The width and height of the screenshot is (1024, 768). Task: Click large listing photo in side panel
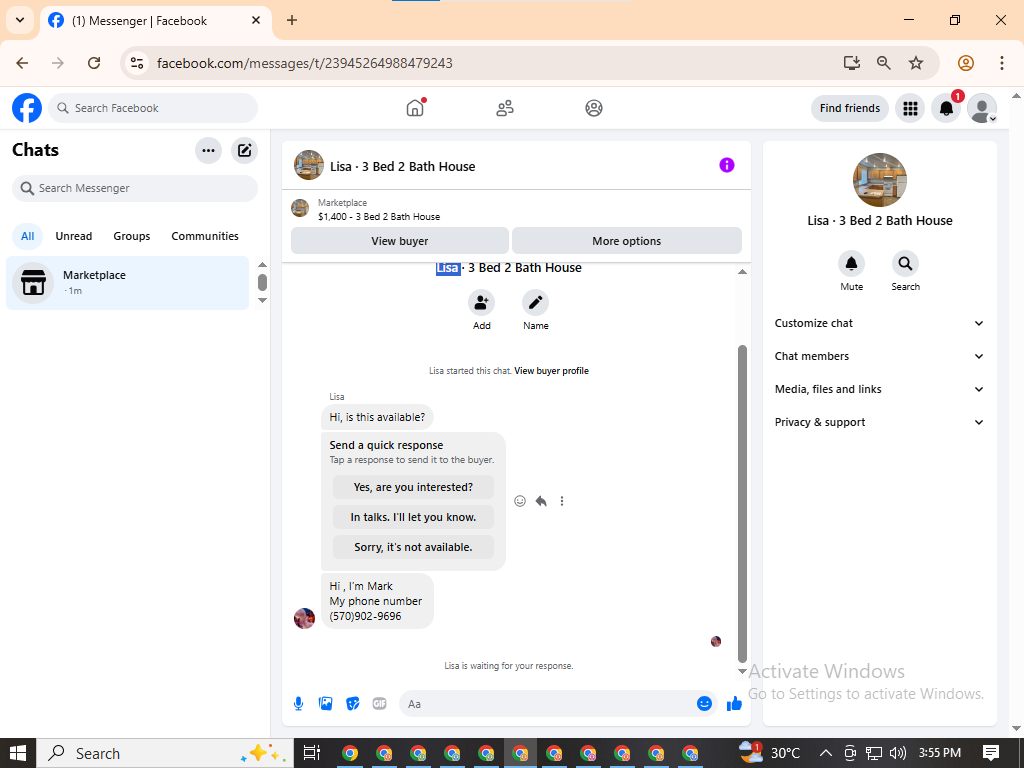point(880,180)
